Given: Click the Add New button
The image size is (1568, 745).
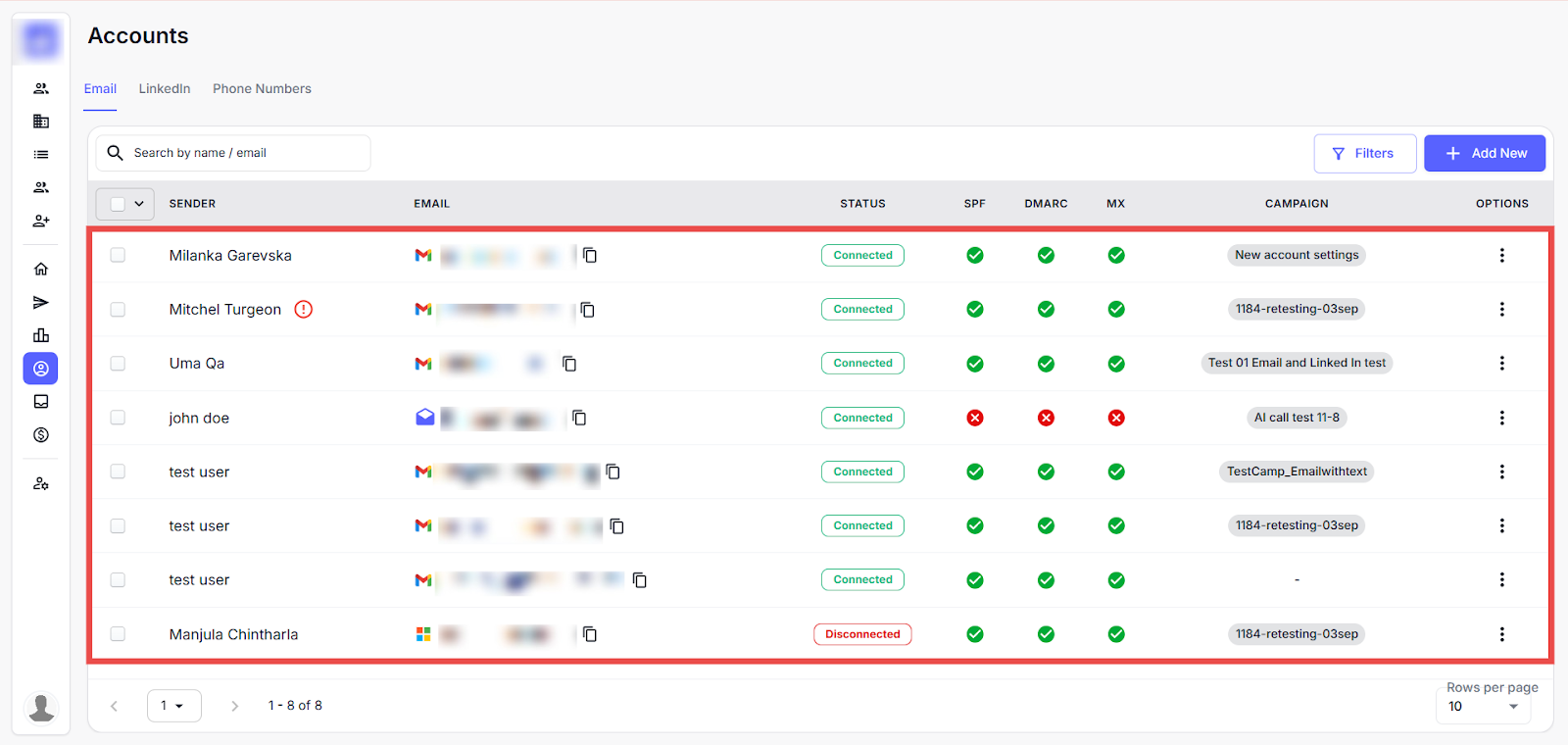Looking at the screenshot, I should 1484,154.
